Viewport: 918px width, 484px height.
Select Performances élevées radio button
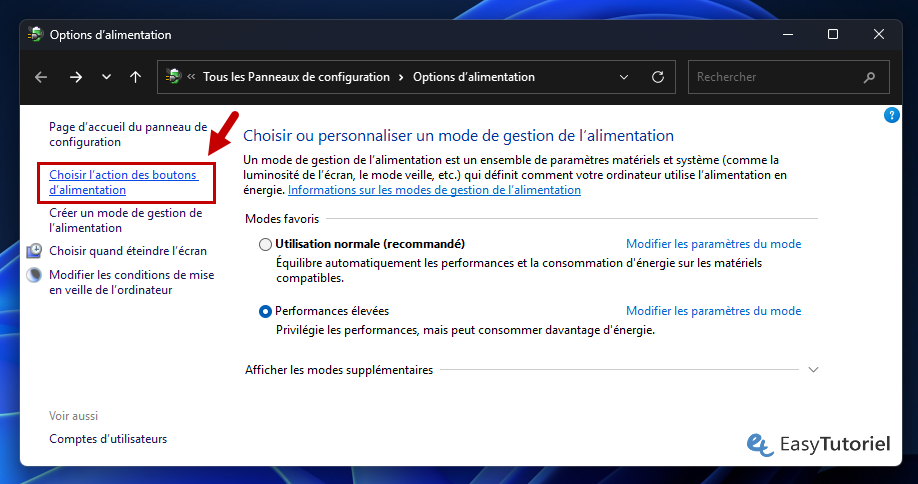tap(265, 311)
